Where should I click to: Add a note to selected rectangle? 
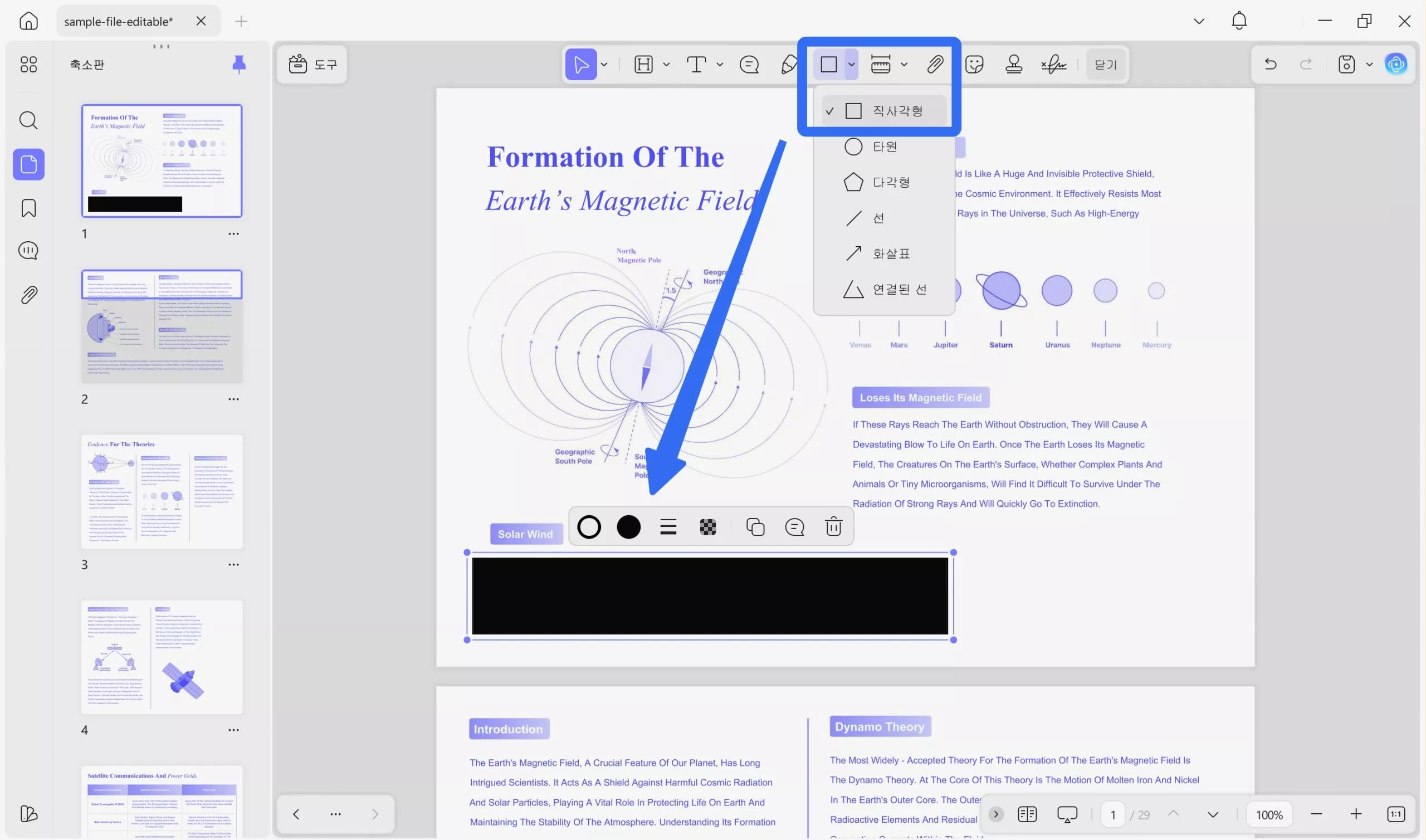(x=794, y=527)
